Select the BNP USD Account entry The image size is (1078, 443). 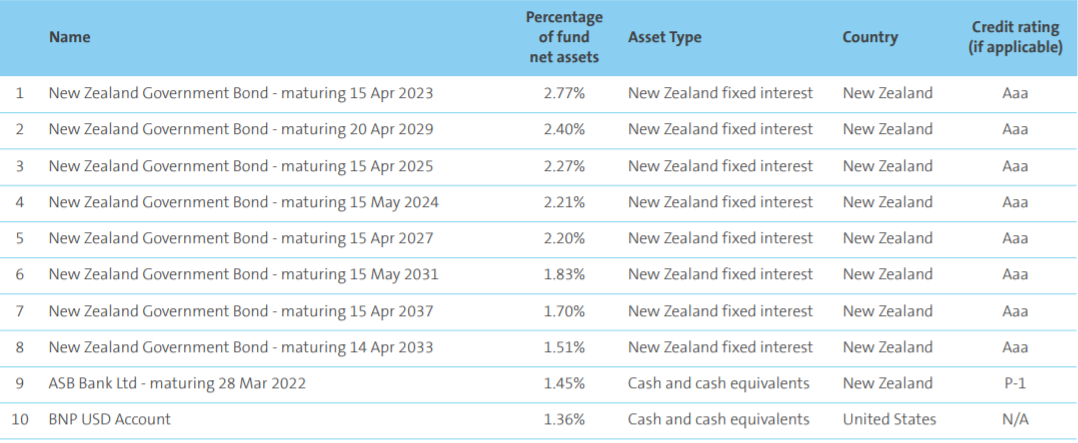[x=110, y=419]
